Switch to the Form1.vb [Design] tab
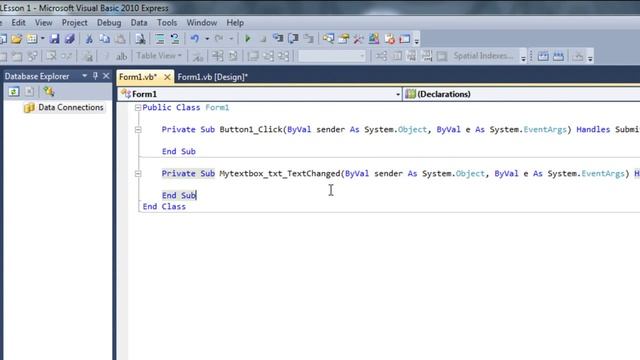 (213, 77)
